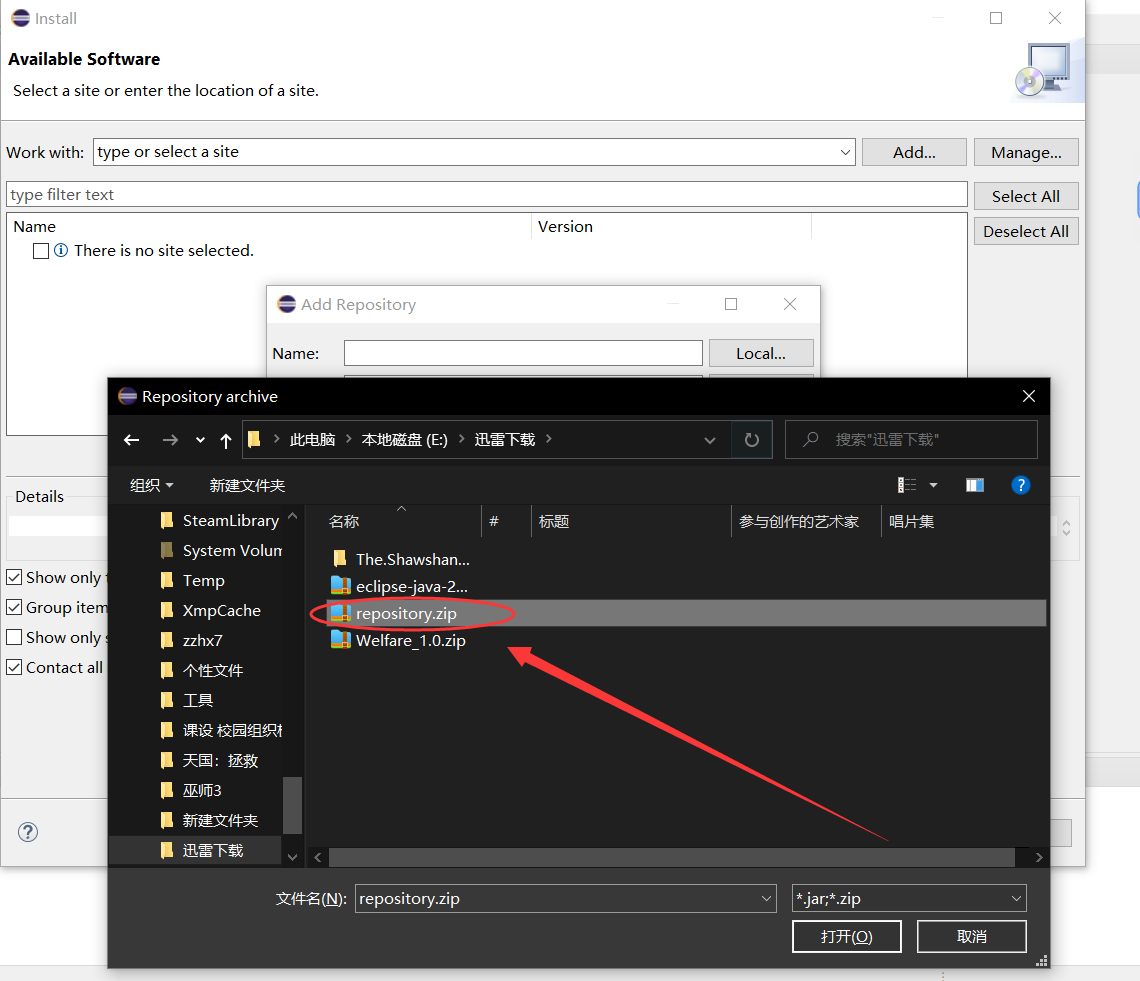Check the no site selected checkbox
This screenshot has height=981, width=1140.
[41, 251]
